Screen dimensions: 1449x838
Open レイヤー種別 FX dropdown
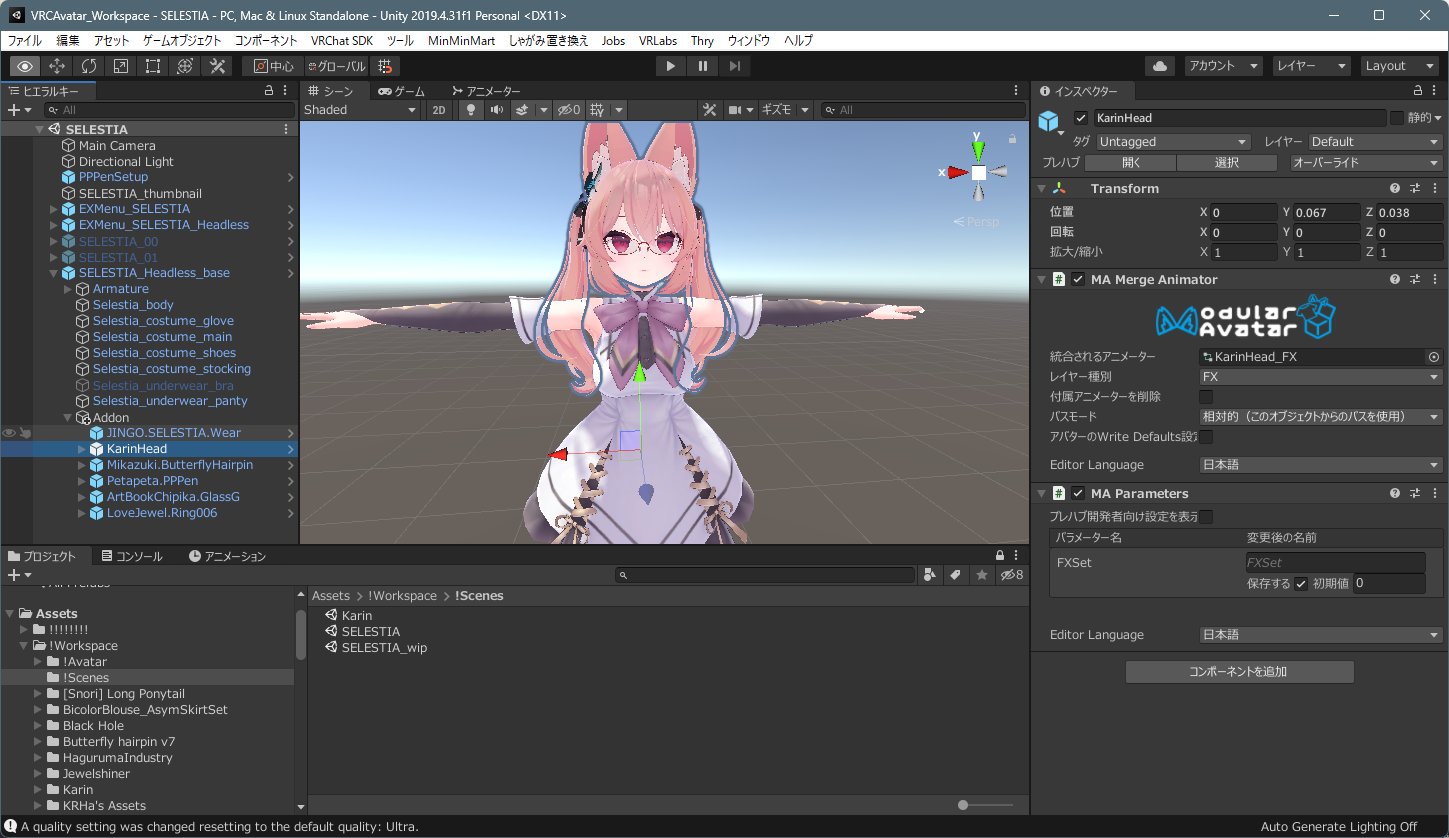1321,377
